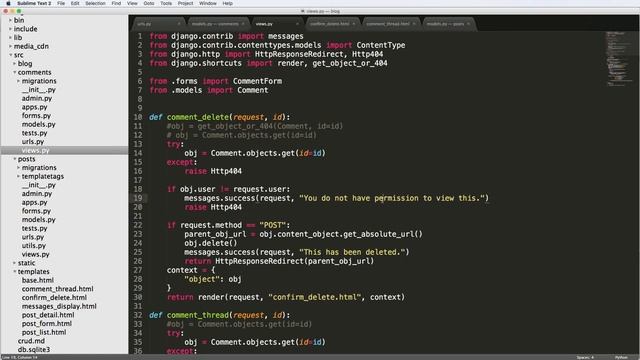640x360 pixels.
Task: Open confirm_delete.html in the sidebar
Action: pyautogui.click(x=54, y=298)
